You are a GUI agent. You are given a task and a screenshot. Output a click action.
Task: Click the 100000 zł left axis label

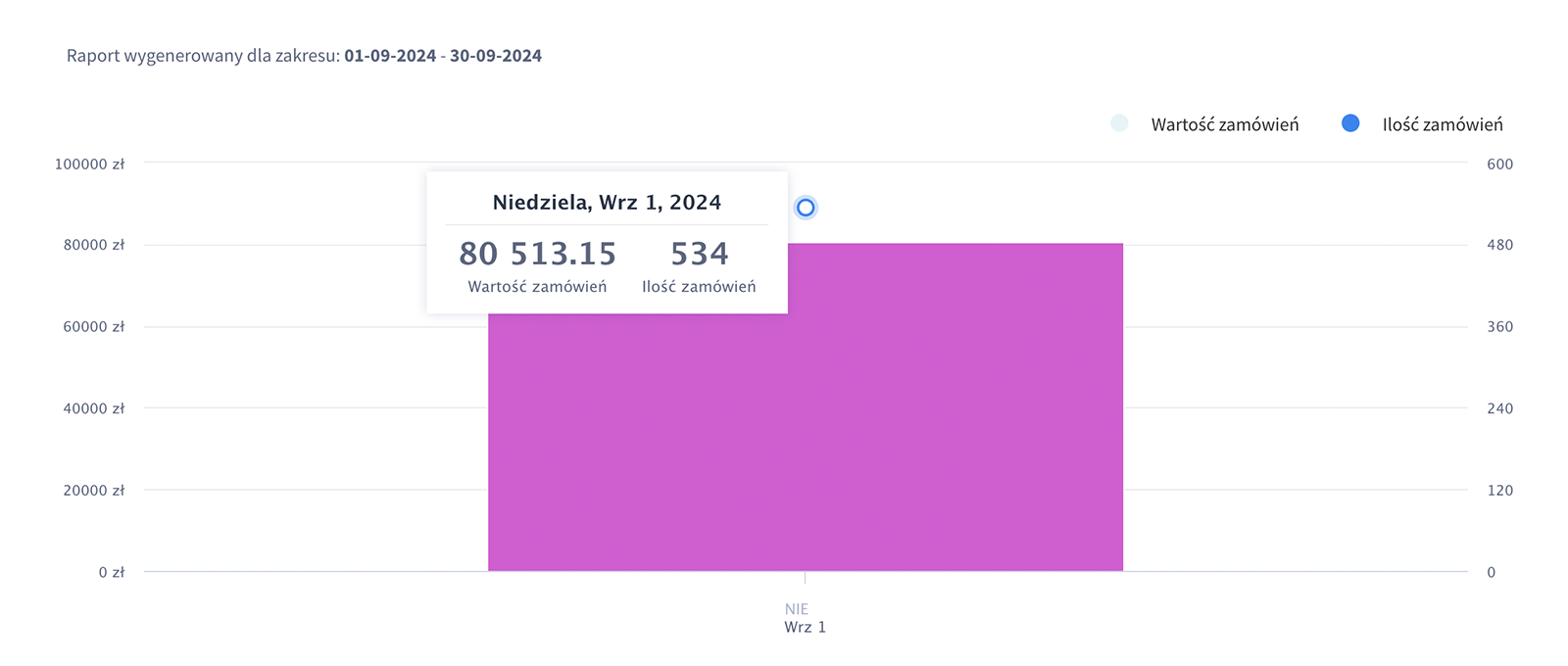click(89, 164)
